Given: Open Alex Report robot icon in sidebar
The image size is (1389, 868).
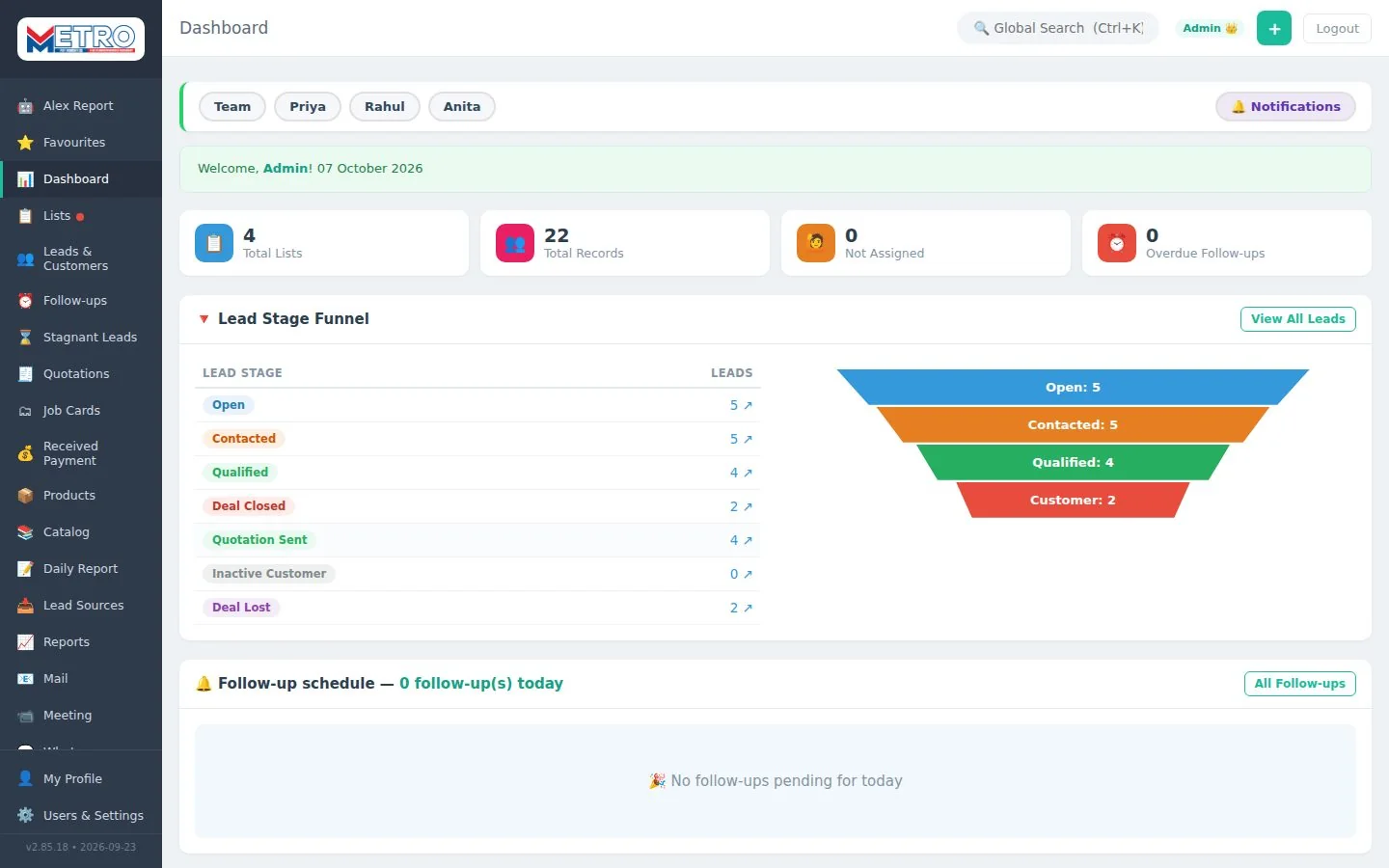Looking at the screenshot, I should point(25,106).
